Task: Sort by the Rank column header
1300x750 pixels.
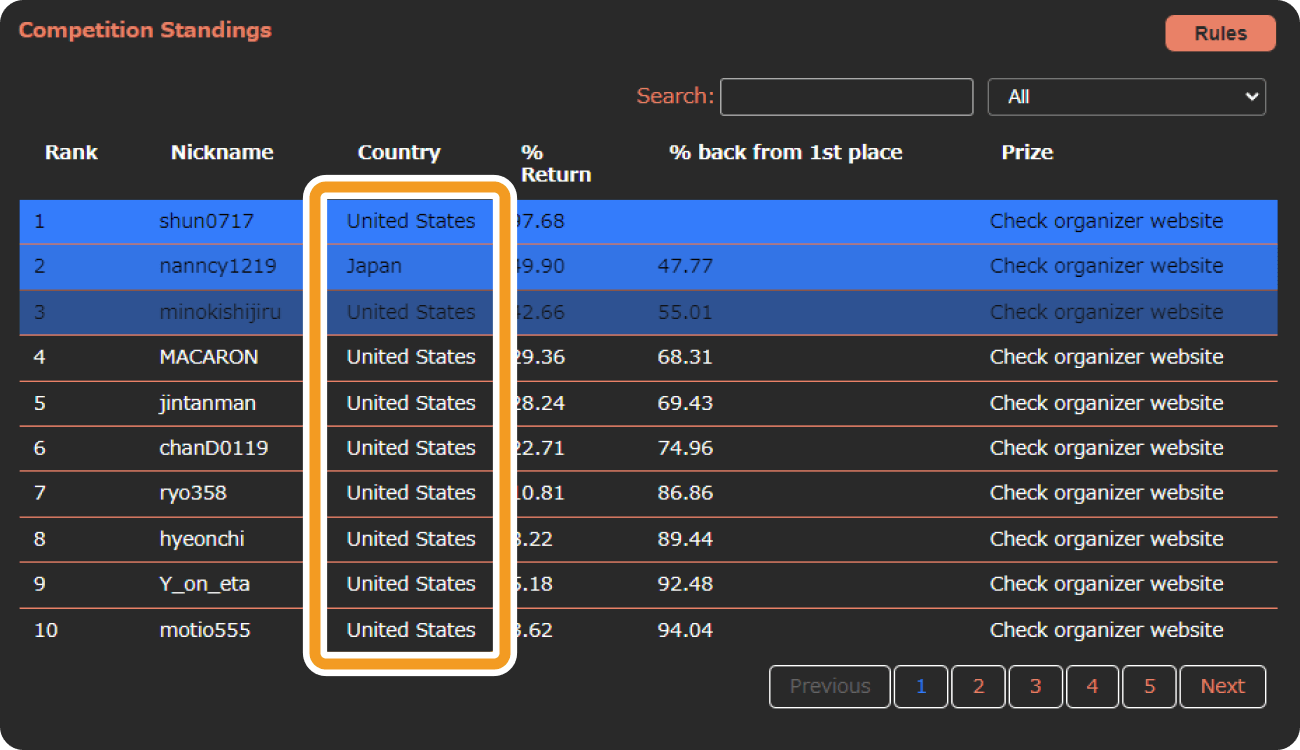Action: pyautogui.click(x=71, y=153)
